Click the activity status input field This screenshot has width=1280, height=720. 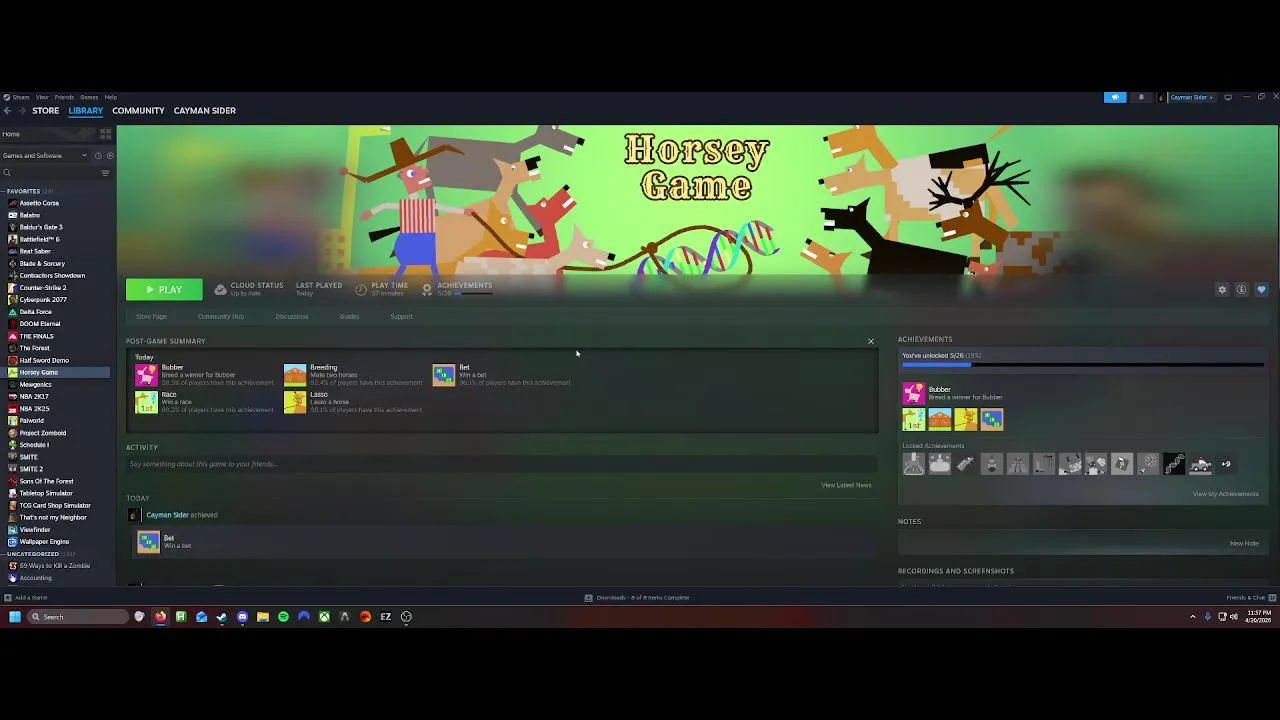click(x=501, y=464)
